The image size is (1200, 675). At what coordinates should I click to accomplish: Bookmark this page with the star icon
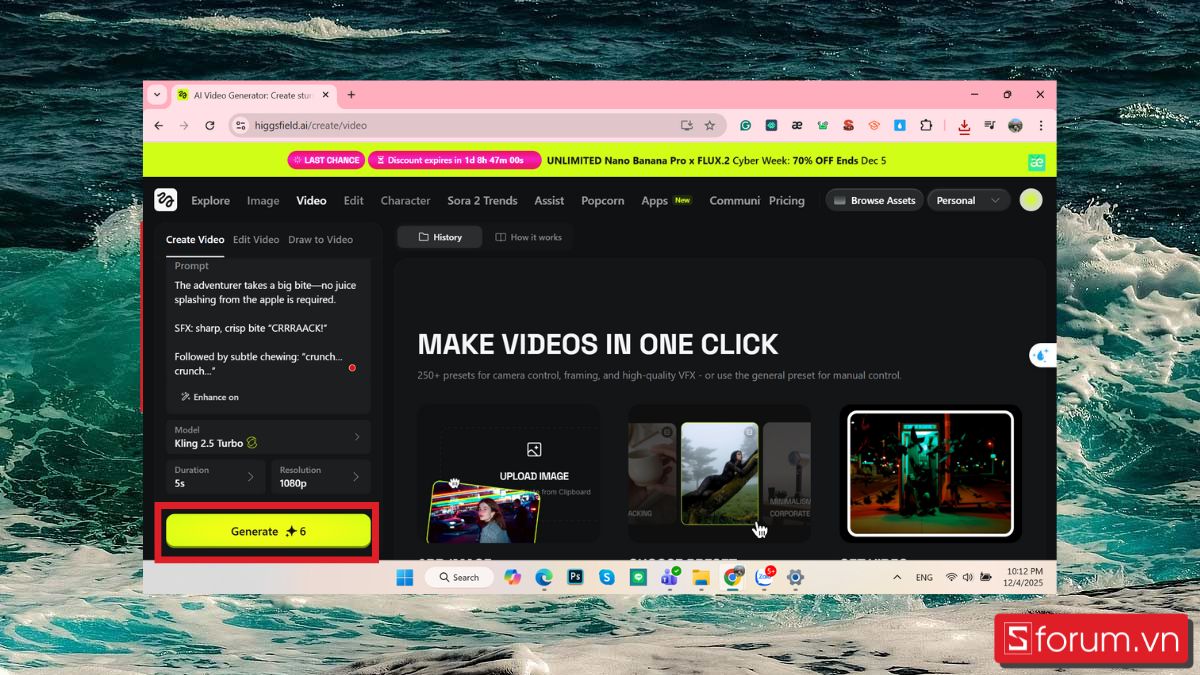click(710, 125)
